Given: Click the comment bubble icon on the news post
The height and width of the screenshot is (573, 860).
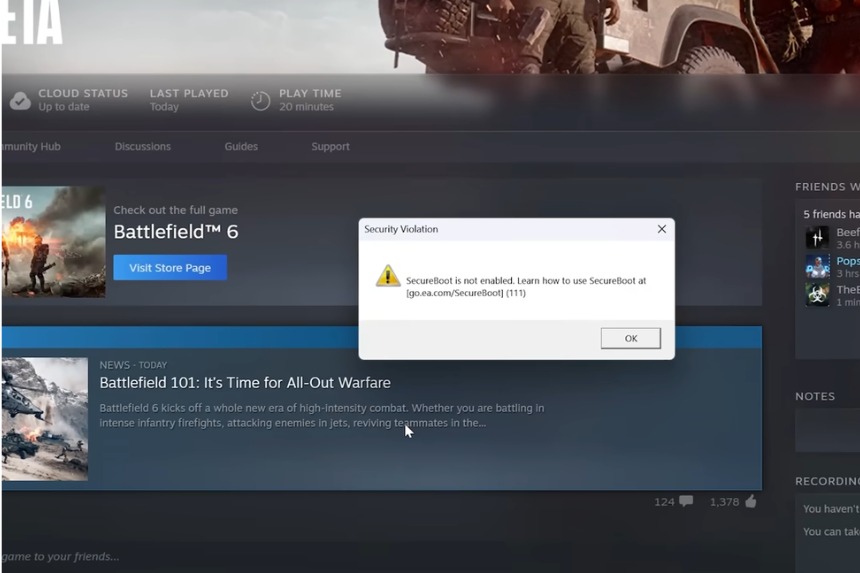Looking at the screenshot, I should [685, 501].
